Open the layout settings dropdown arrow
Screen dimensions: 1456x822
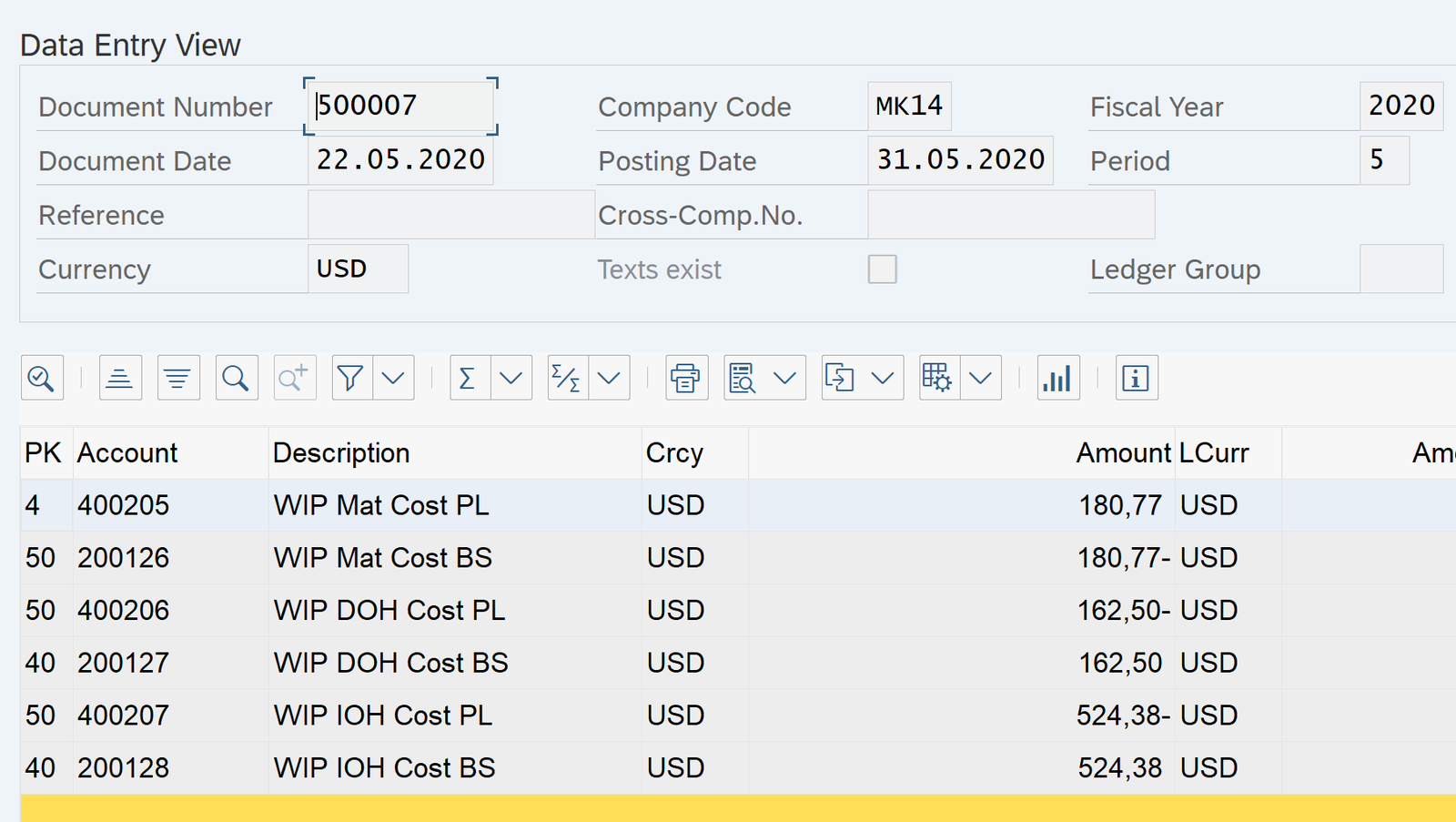(980, 378)
